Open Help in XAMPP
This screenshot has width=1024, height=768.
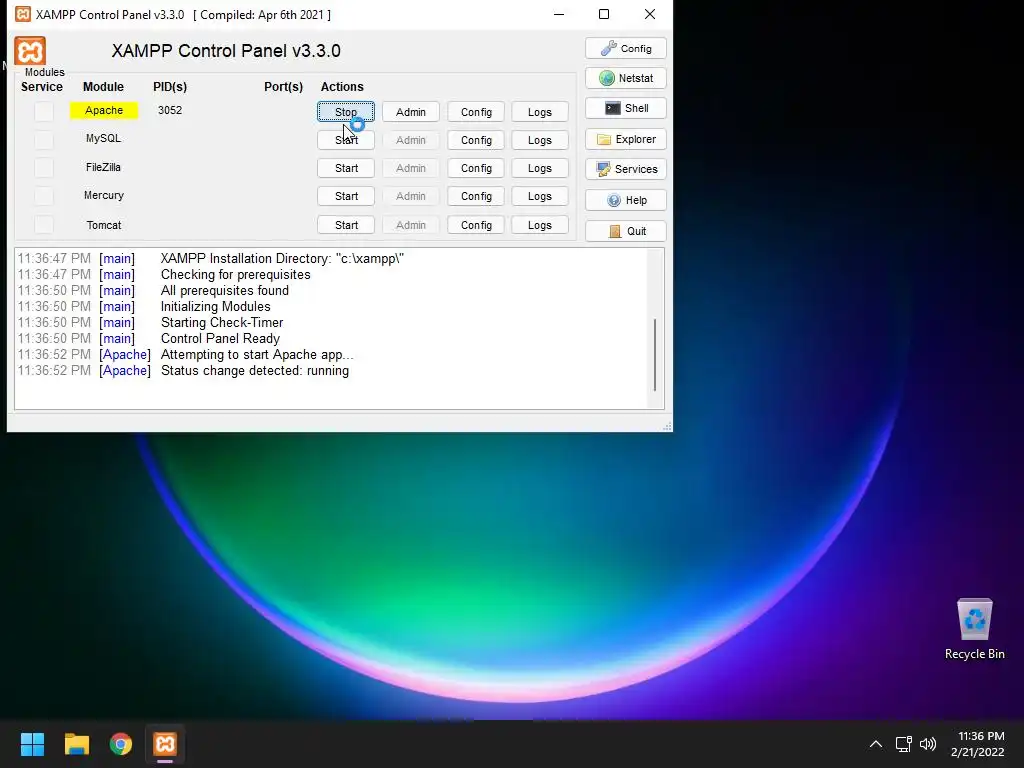point(626,200)
